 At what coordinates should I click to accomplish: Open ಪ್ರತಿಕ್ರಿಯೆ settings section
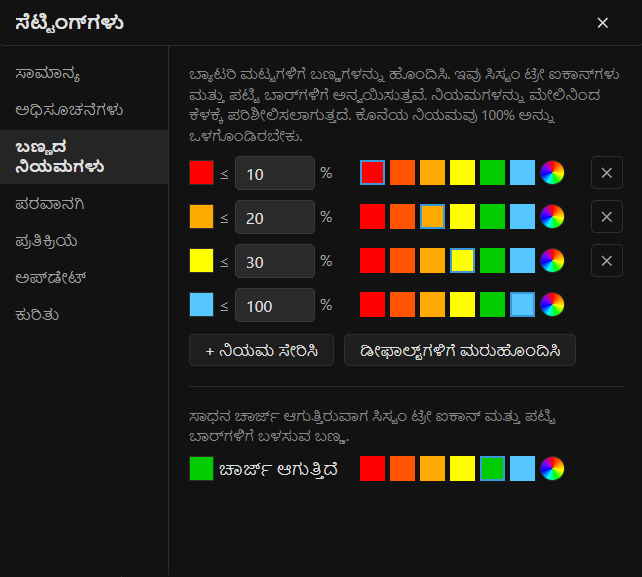pyautogui.click(x=84, y=241)
